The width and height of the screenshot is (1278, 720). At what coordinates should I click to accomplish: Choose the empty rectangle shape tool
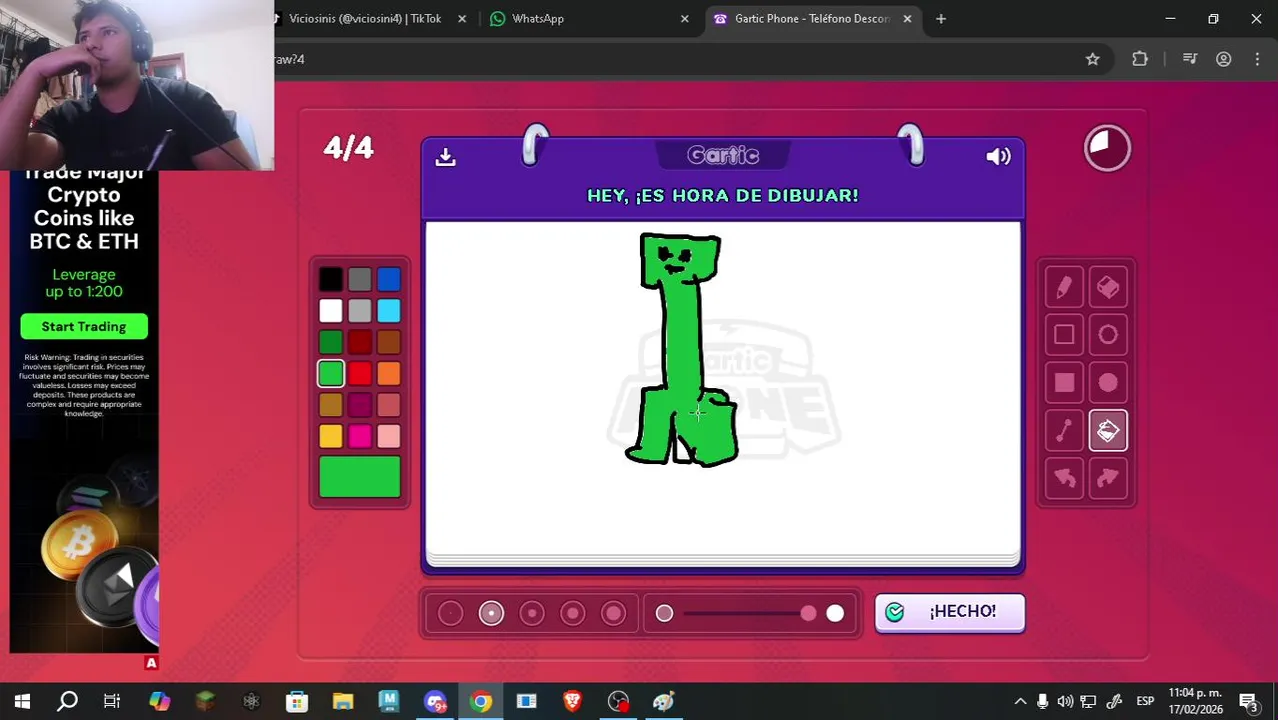tap(1064, 335)
